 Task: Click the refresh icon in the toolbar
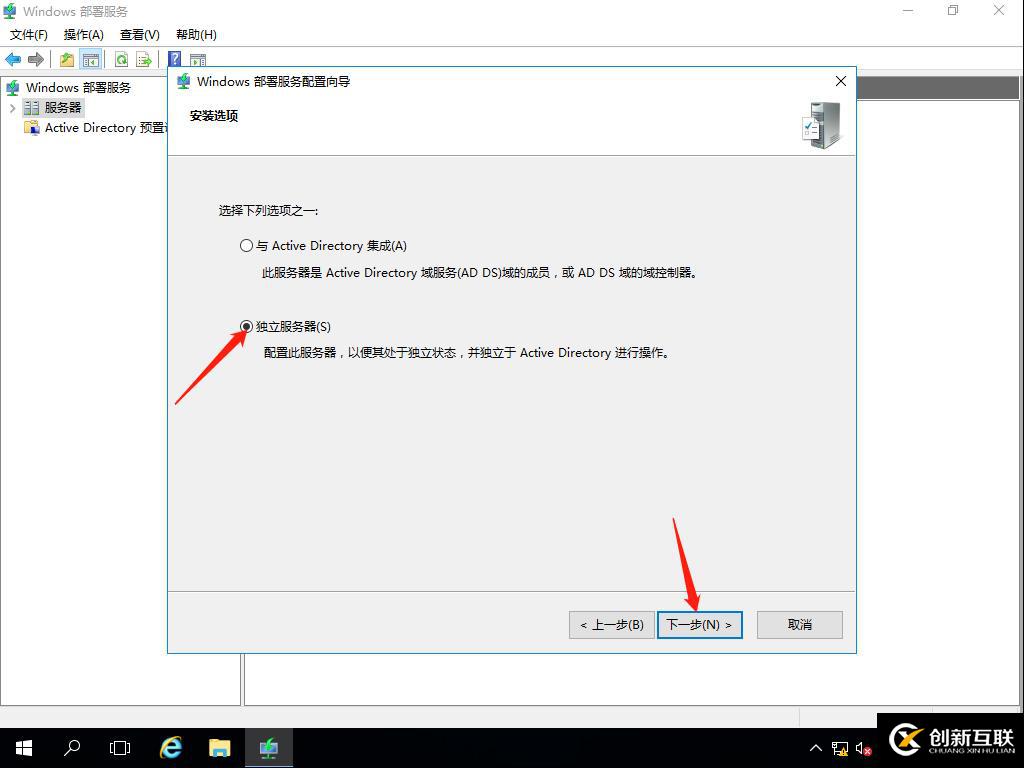click(x=120, y=58)
